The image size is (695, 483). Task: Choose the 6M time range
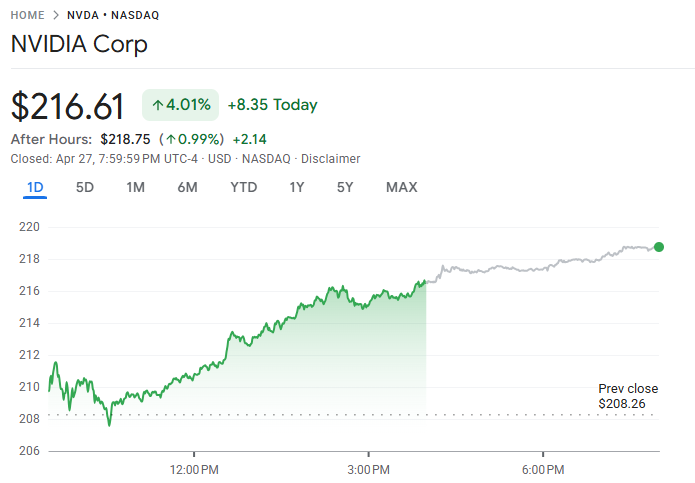(x=187, y=187)
